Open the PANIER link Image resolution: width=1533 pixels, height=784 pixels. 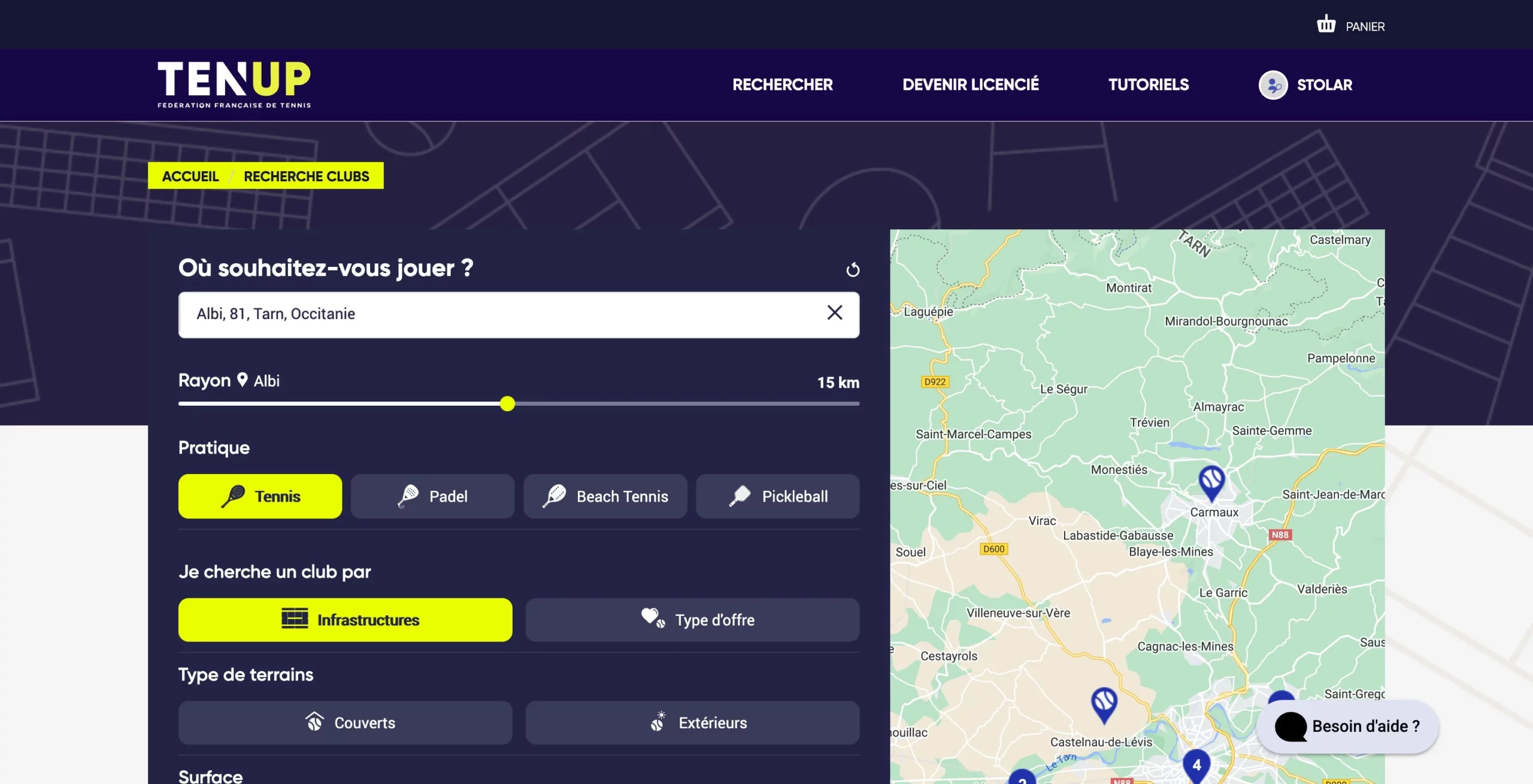click(x=1365, y=27)
